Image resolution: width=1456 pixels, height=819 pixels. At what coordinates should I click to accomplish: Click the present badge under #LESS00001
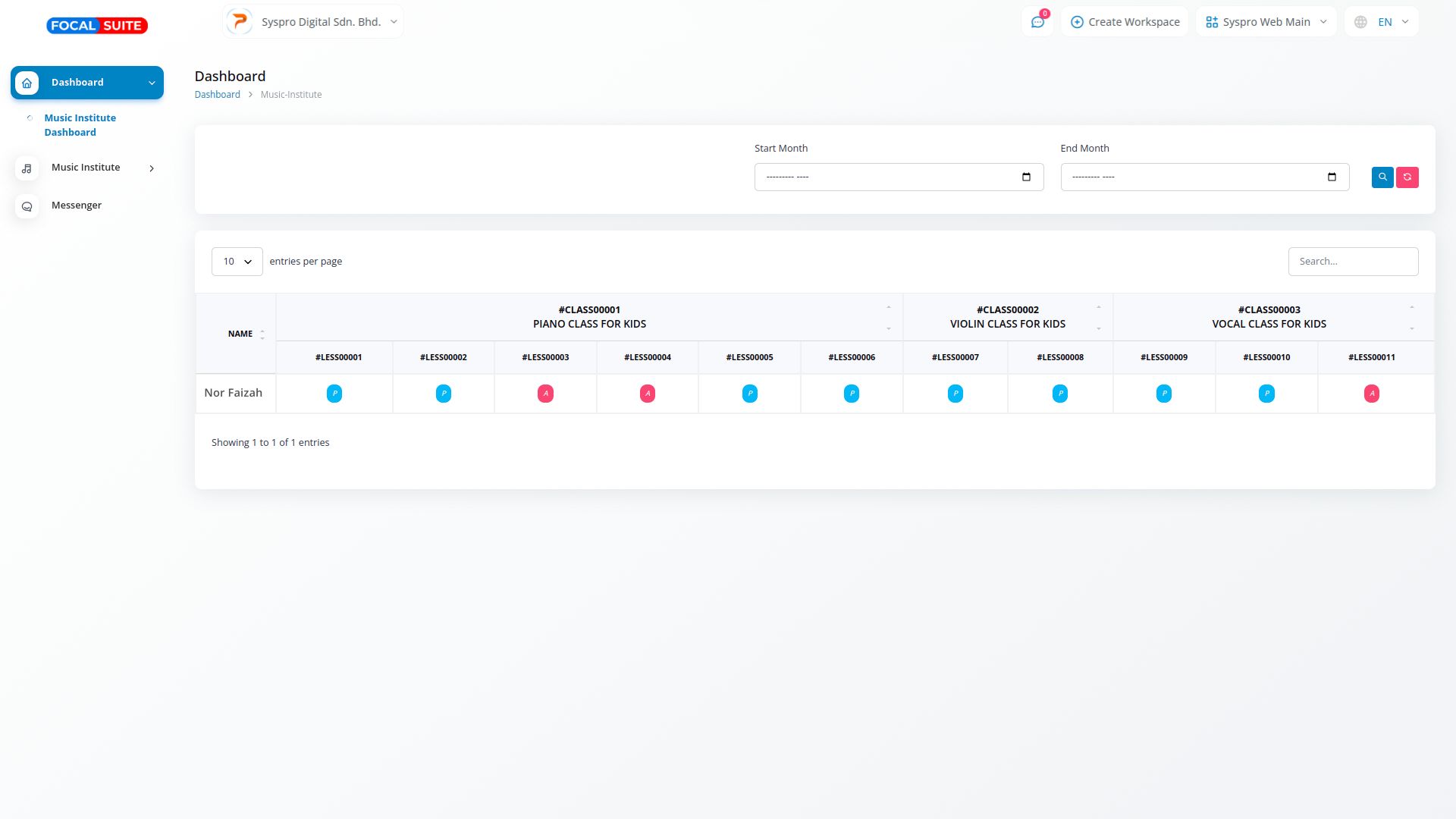pos(334,394)
